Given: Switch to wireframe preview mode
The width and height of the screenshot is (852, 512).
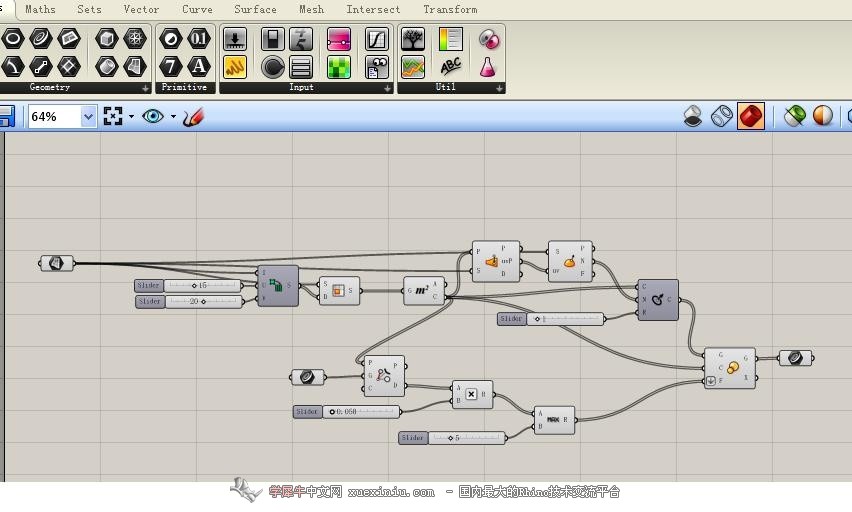Looking at the screenshot, I should coord(722,116).
